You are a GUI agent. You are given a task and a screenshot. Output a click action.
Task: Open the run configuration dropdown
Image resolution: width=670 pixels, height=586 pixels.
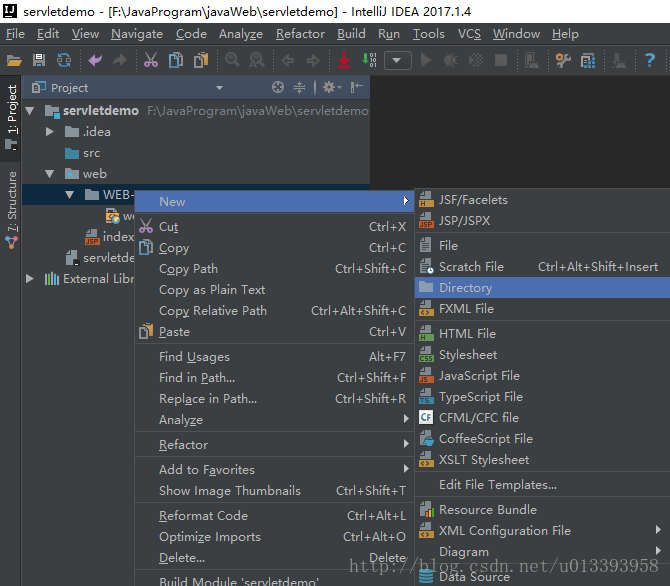(x=397, y=60)
